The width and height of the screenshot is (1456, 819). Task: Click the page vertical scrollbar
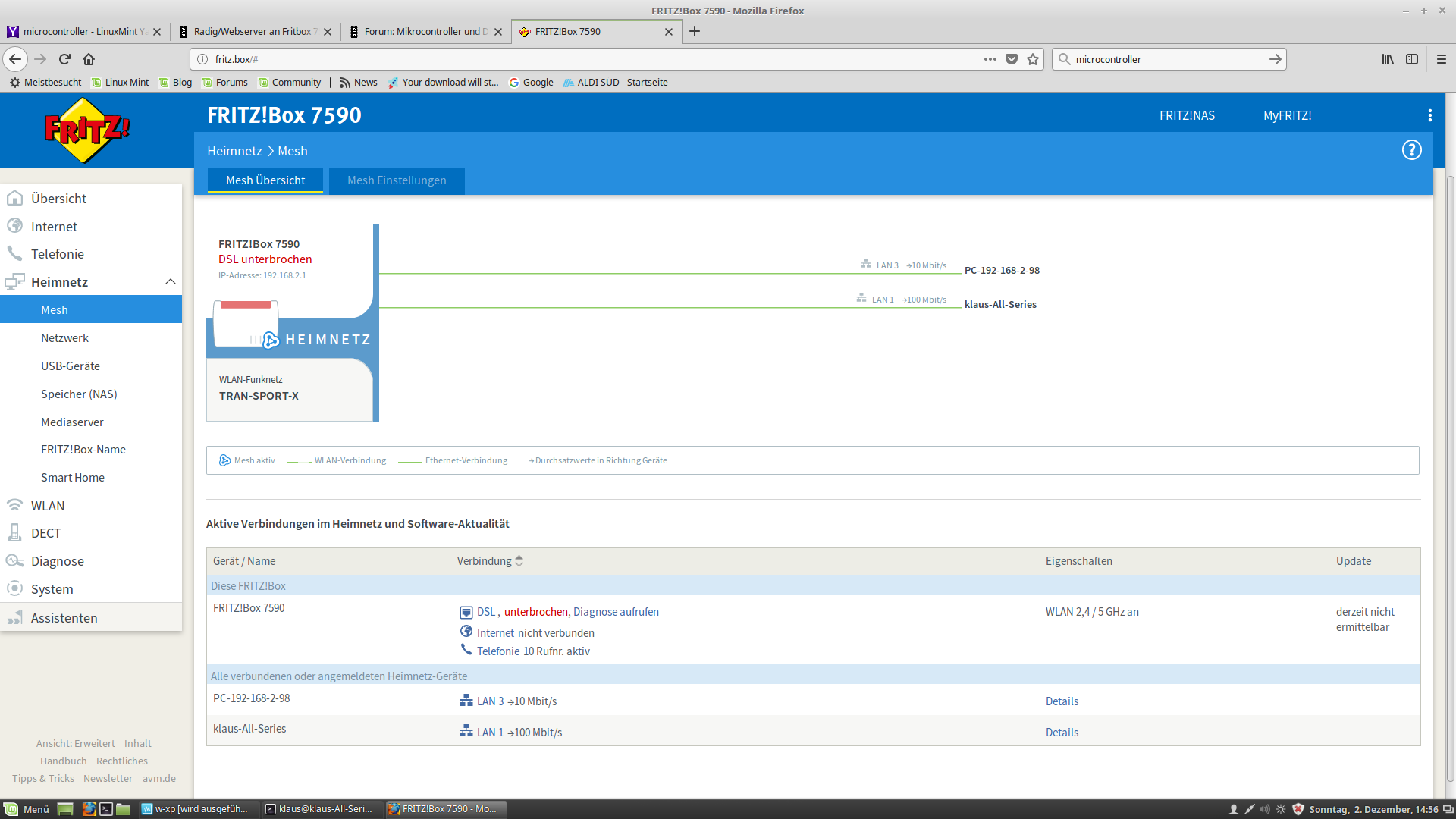coord(1450,478)
